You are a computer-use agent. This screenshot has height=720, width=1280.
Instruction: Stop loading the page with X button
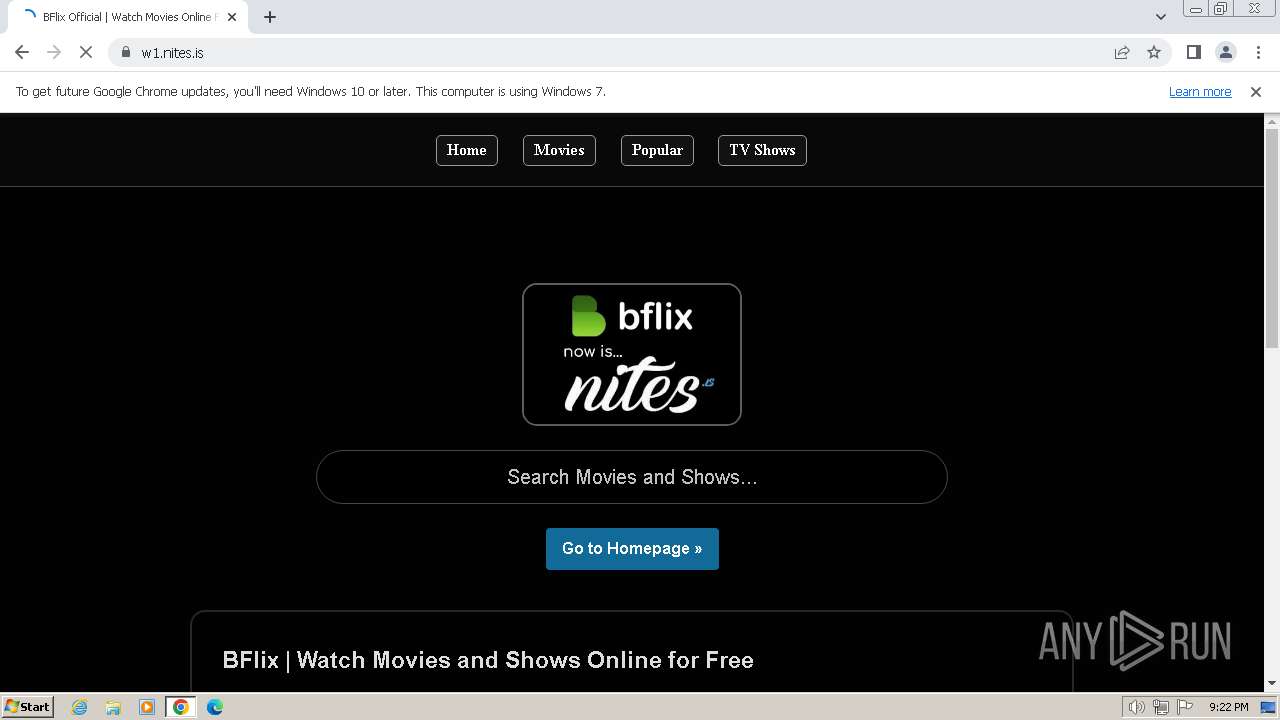(86, 52)
